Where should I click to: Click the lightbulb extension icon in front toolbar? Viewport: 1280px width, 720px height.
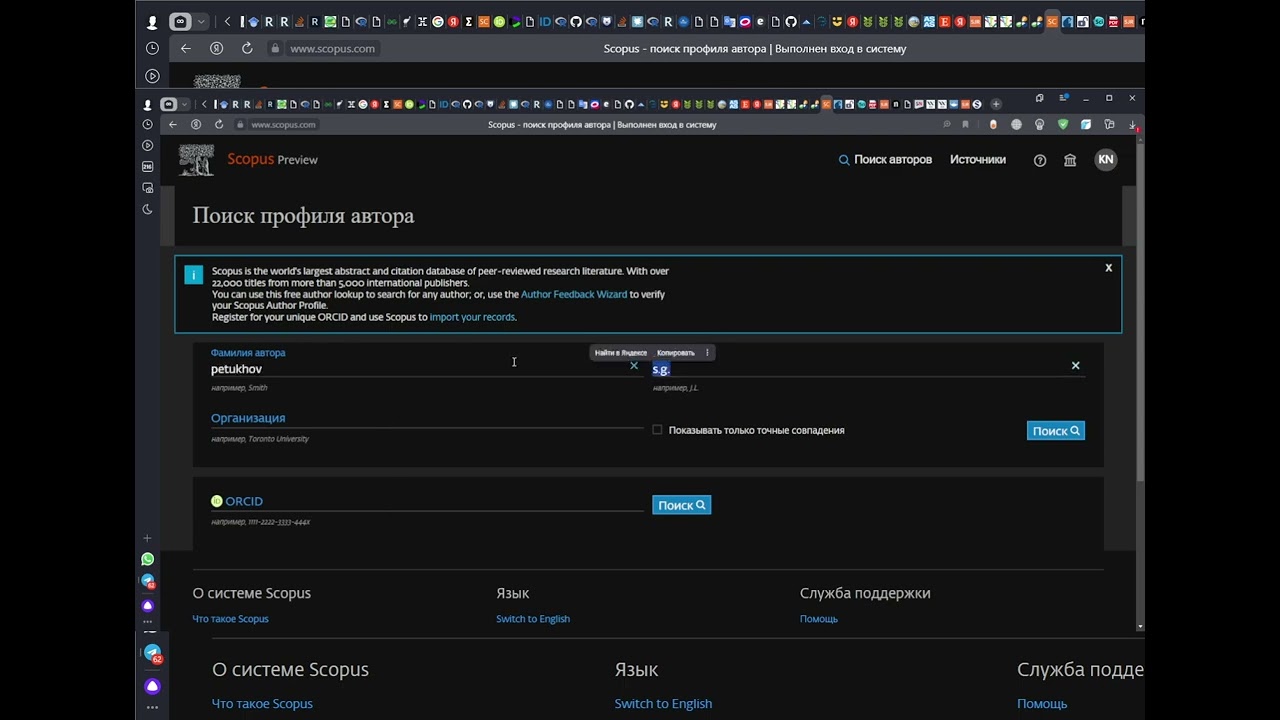(x=1040, y=125)
